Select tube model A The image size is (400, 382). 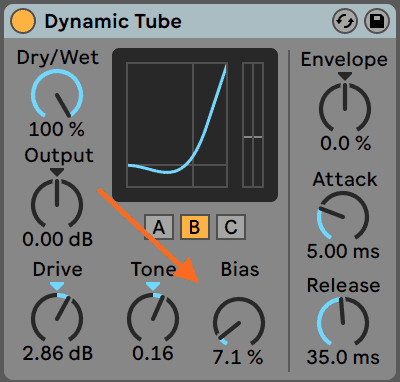coord(159,227)
